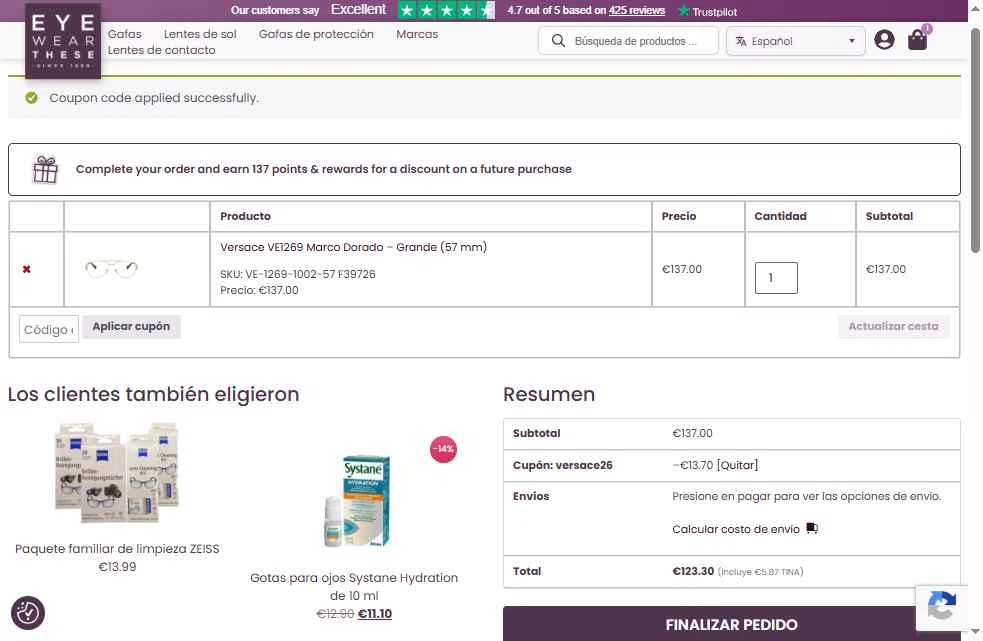Click the Producto column header
This screenshot has height=641, width=983.
(245, 216)
